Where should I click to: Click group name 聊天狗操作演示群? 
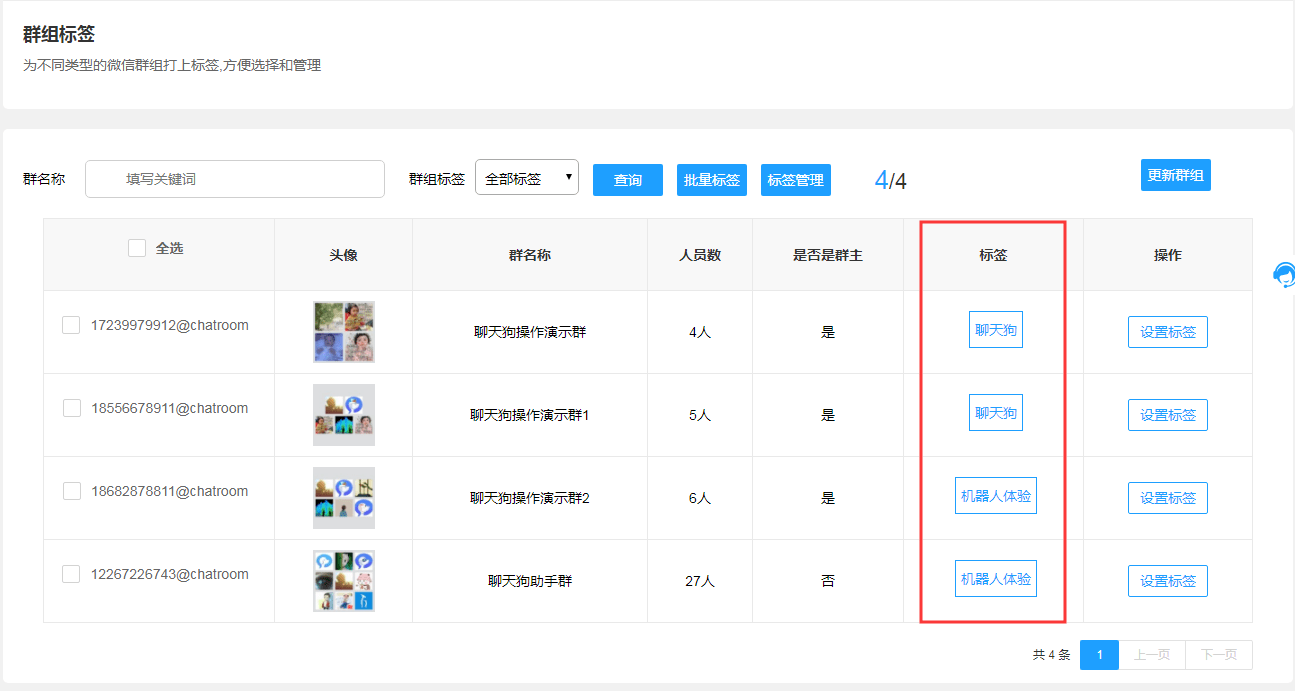tap(530, 332)
